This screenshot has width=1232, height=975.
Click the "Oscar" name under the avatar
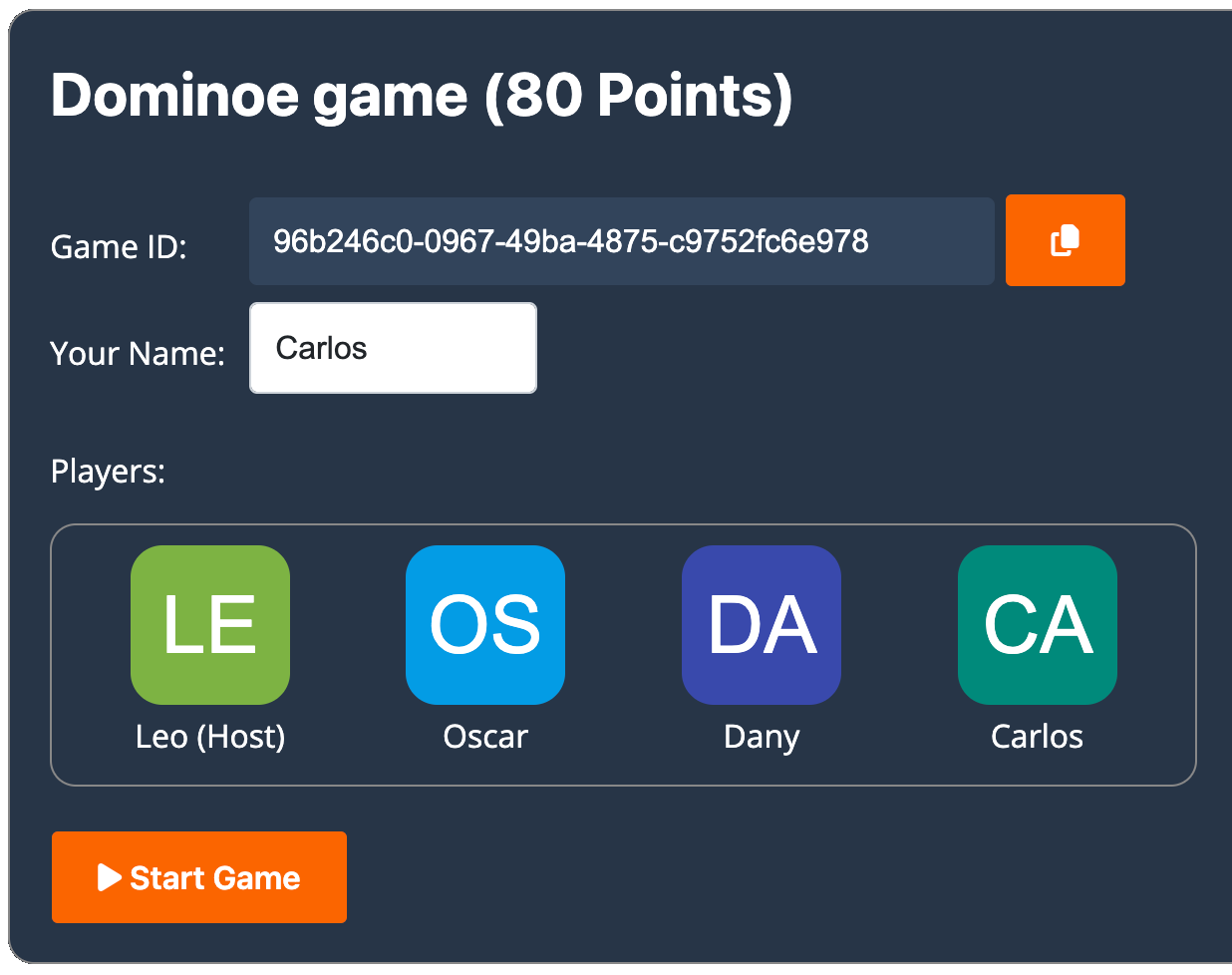(x=485, y=737)
